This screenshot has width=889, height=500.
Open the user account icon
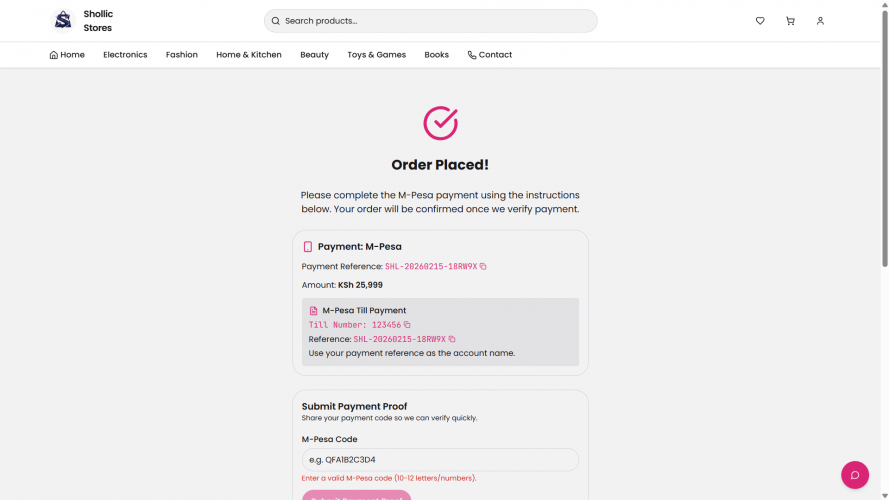[820, 21]
